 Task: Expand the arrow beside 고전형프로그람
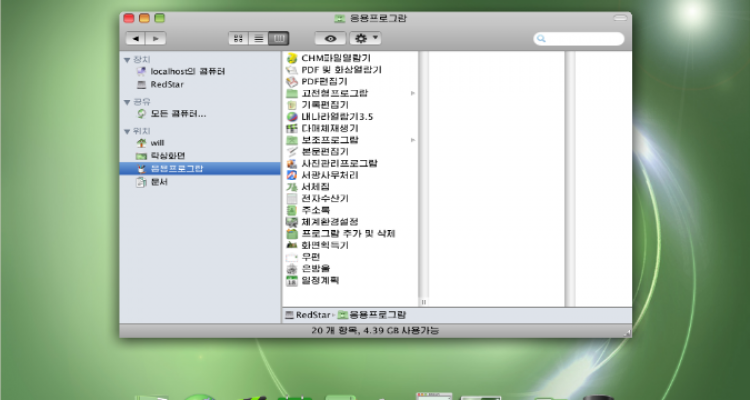[x=413, y=93]
